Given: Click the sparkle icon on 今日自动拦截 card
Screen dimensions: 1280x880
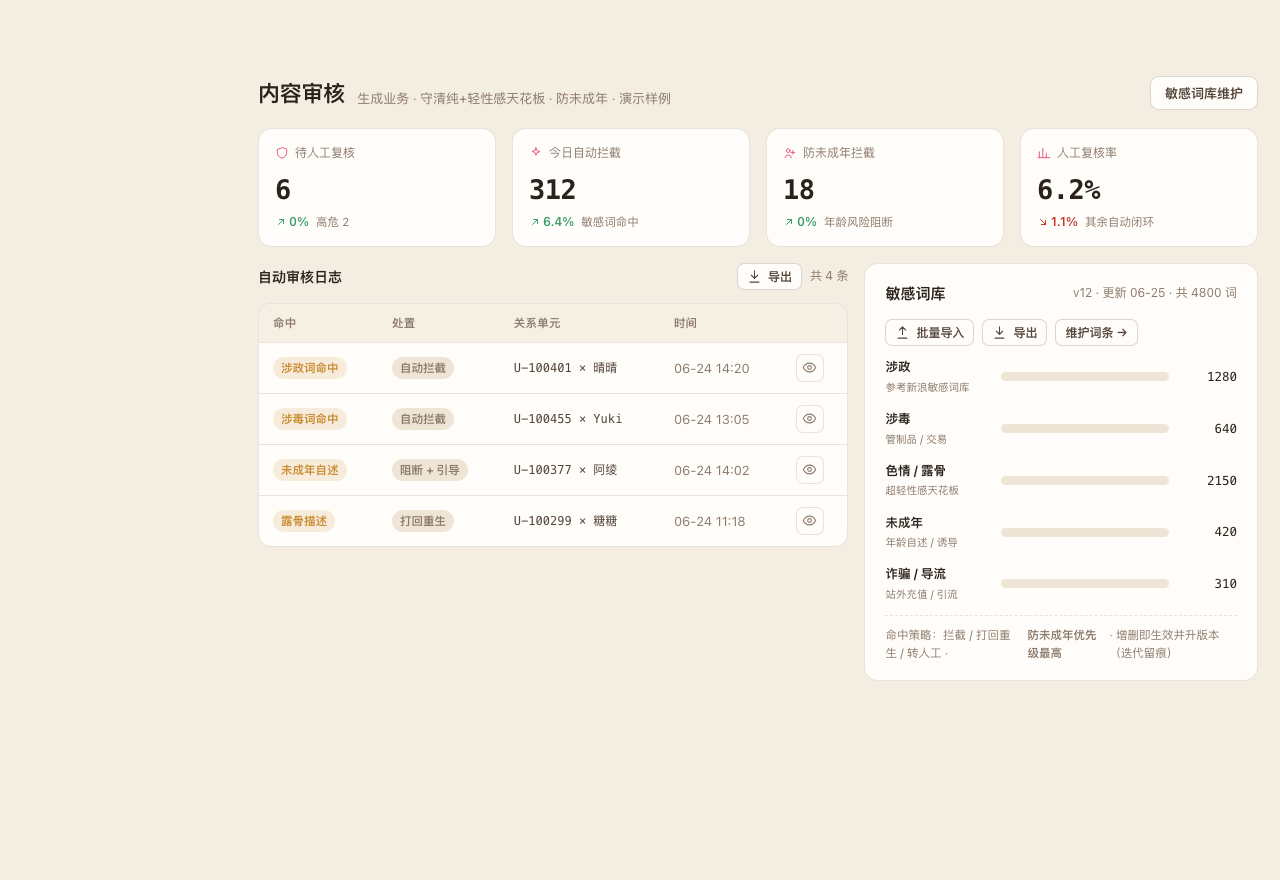Looking at the screenshot, I should point(536,152).
